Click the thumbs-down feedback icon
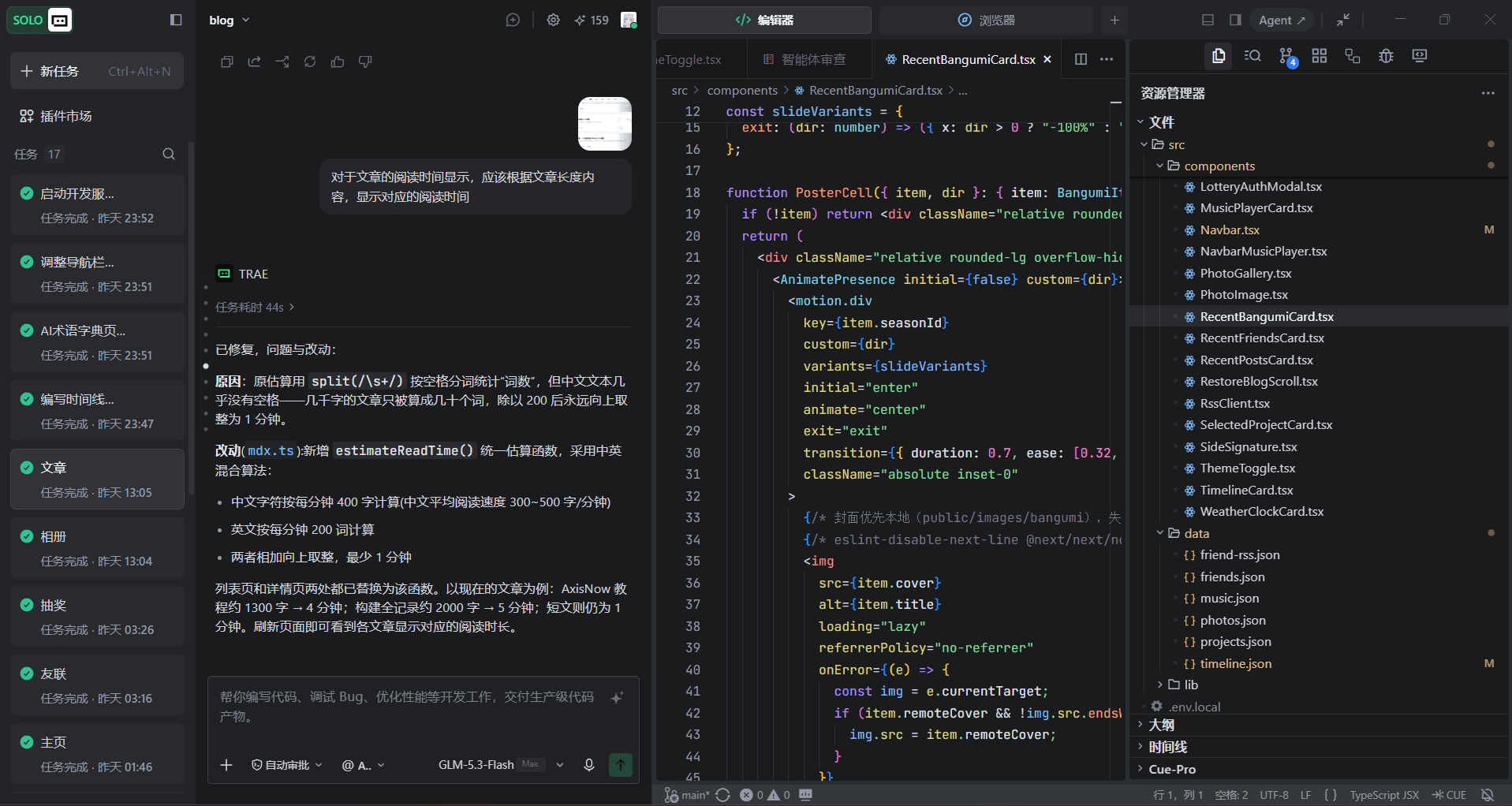Viewport: 1512px width, 806px height. coord(365,62)
